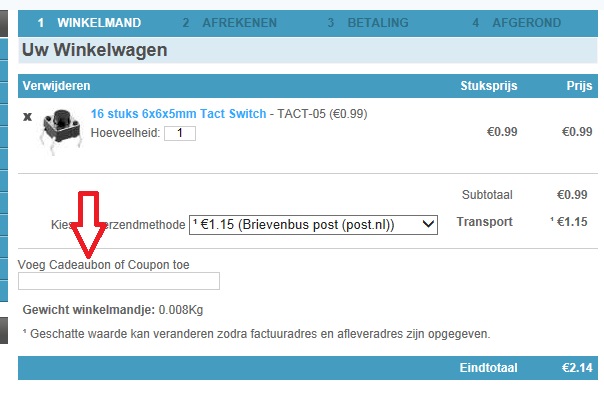The height and width of the screenshot is (394, 604).
Task: Select the 4 AFGEROND step
Action: [x=517, y=23]
